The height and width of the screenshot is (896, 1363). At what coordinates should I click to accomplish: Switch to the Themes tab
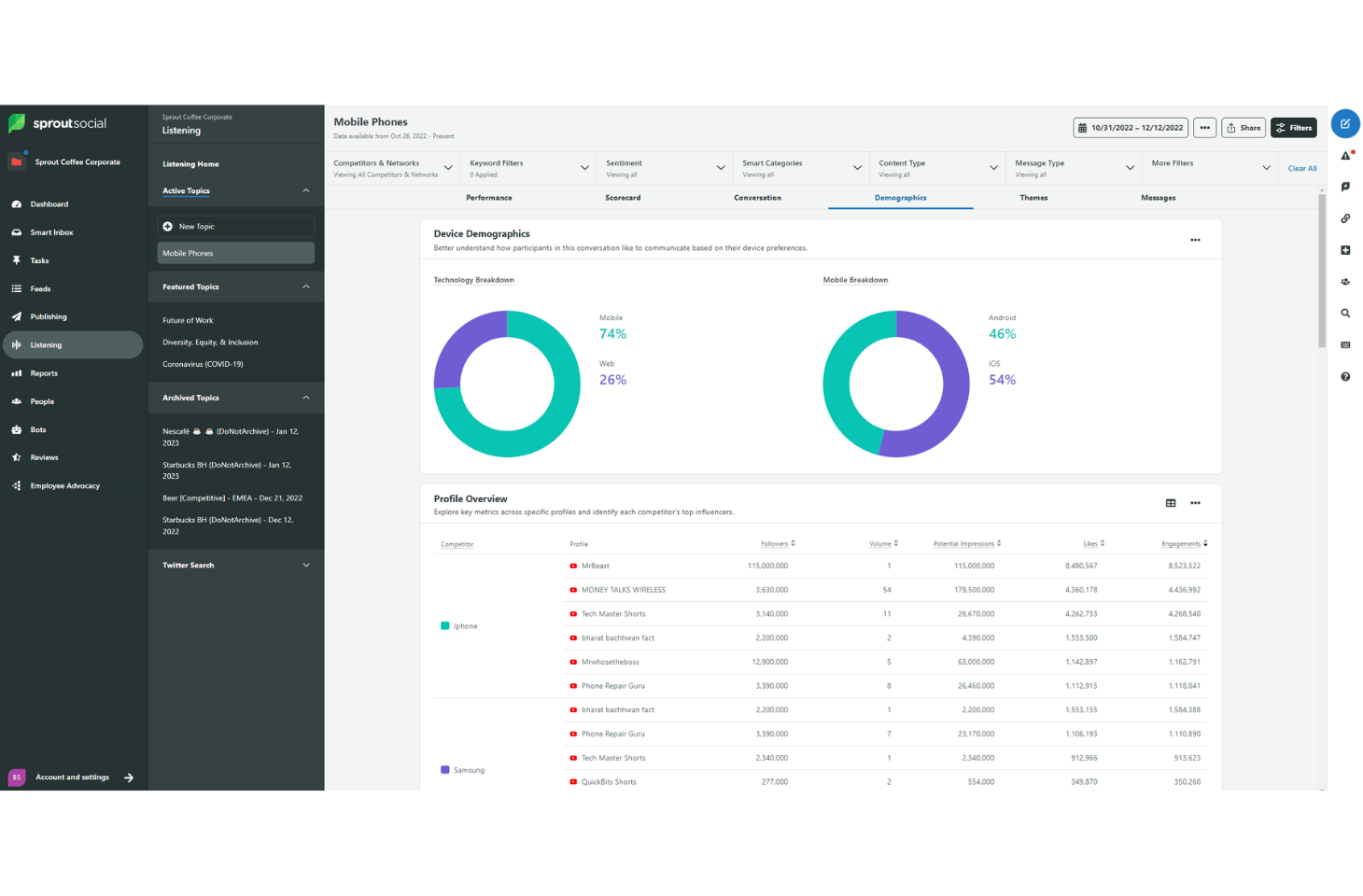1033,198
